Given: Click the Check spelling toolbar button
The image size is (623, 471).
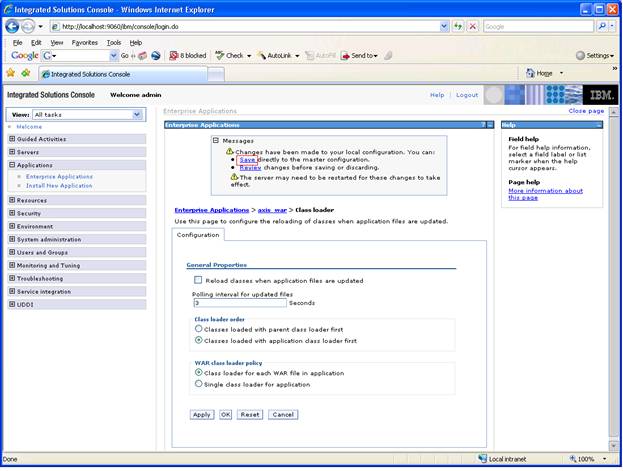Looking at the screenshot, I should pyautogui.click(x=230, y=56).
